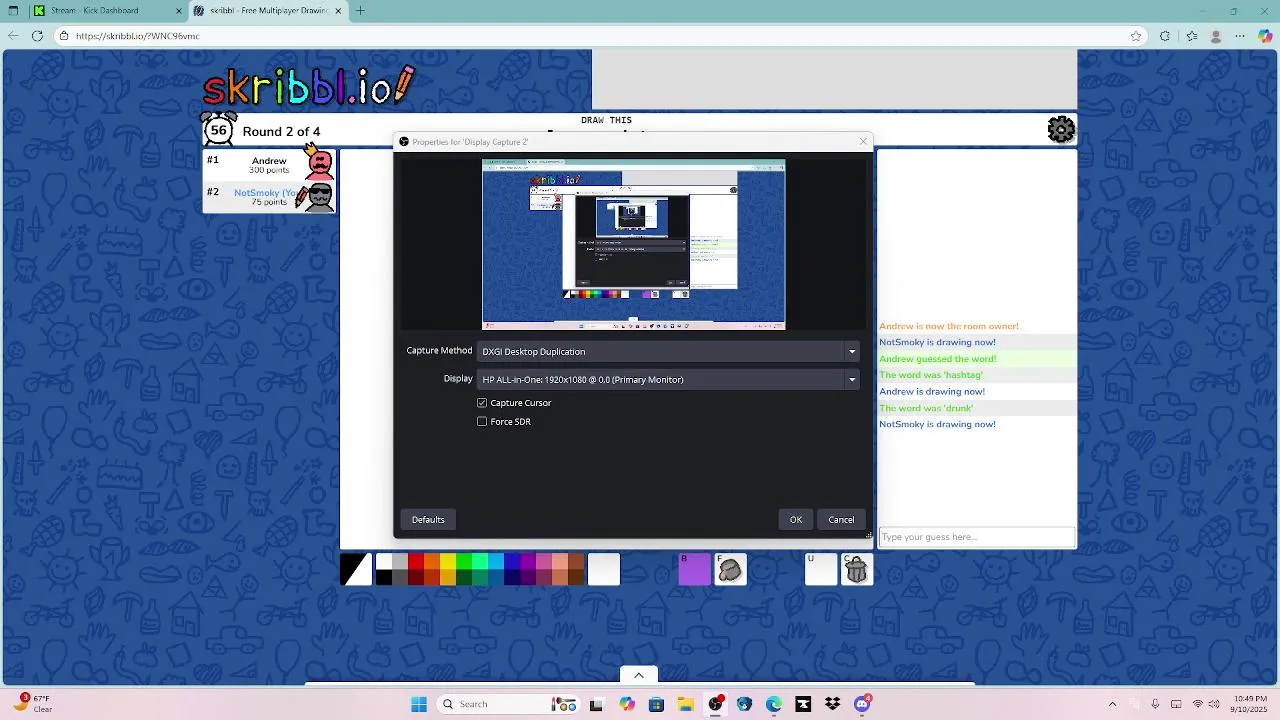Expand the bottom chevron below the toolbar
This screenshot has height=720, width=1280.
click(x=639, y=675)
